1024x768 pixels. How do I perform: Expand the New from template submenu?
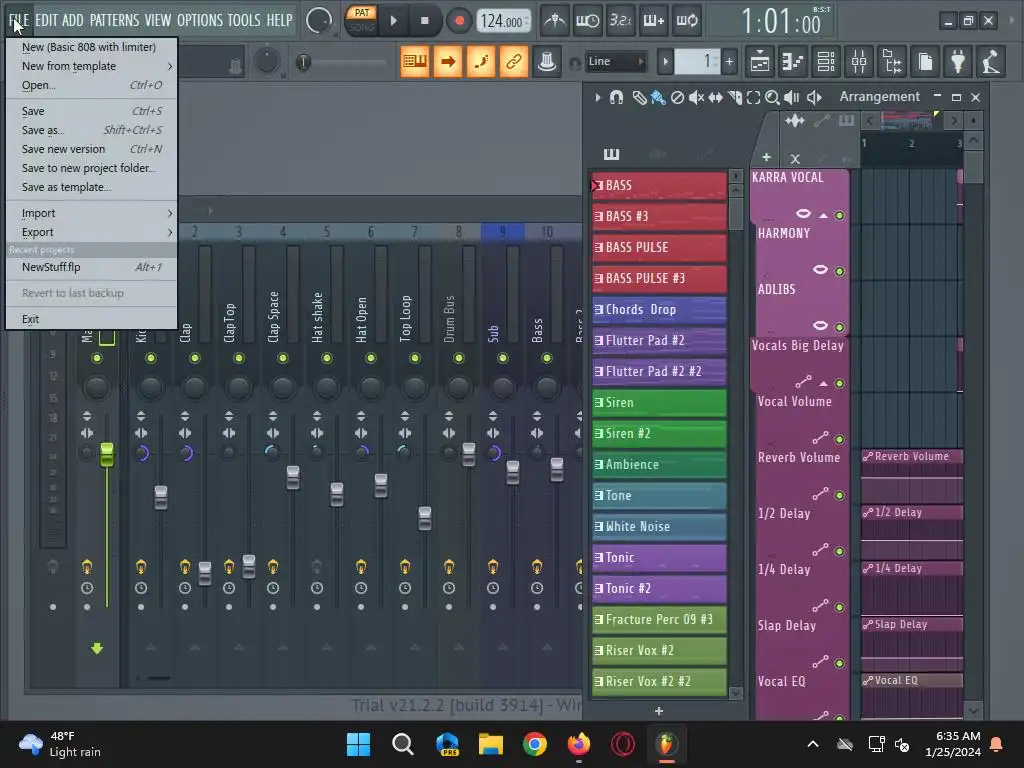coord(92,66)
